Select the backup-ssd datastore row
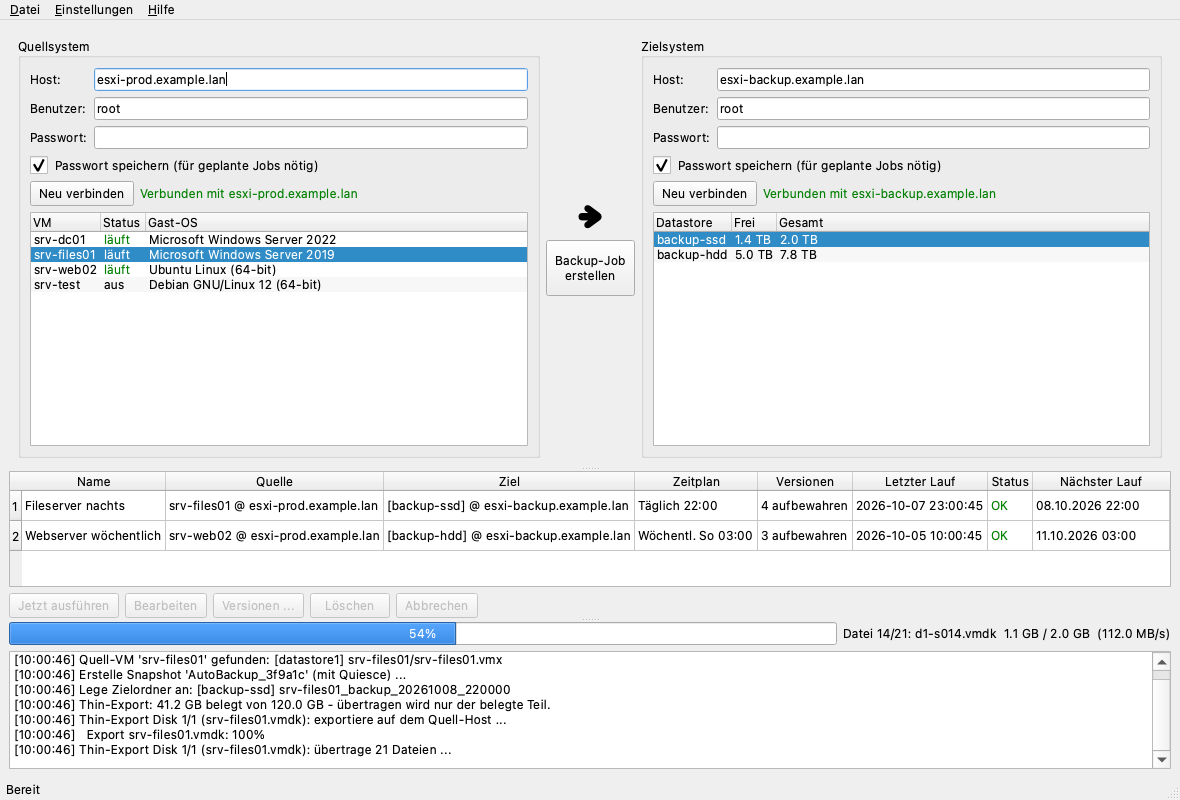 point(902,239)
